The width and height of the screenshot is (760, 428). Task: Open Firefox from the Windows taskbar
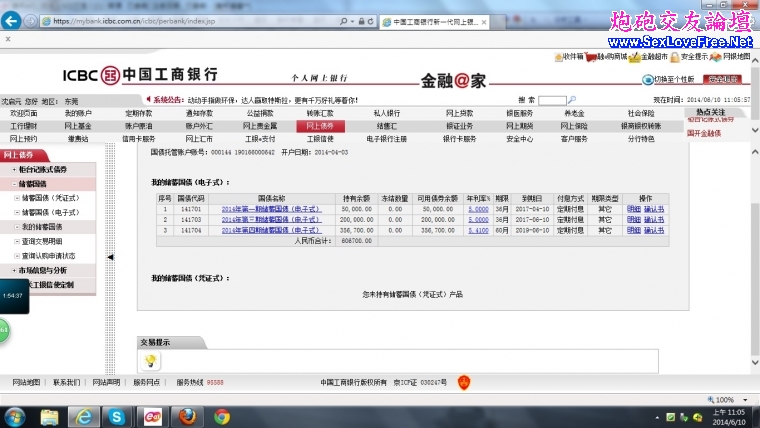pyautogui.click(x=186, y=416)
